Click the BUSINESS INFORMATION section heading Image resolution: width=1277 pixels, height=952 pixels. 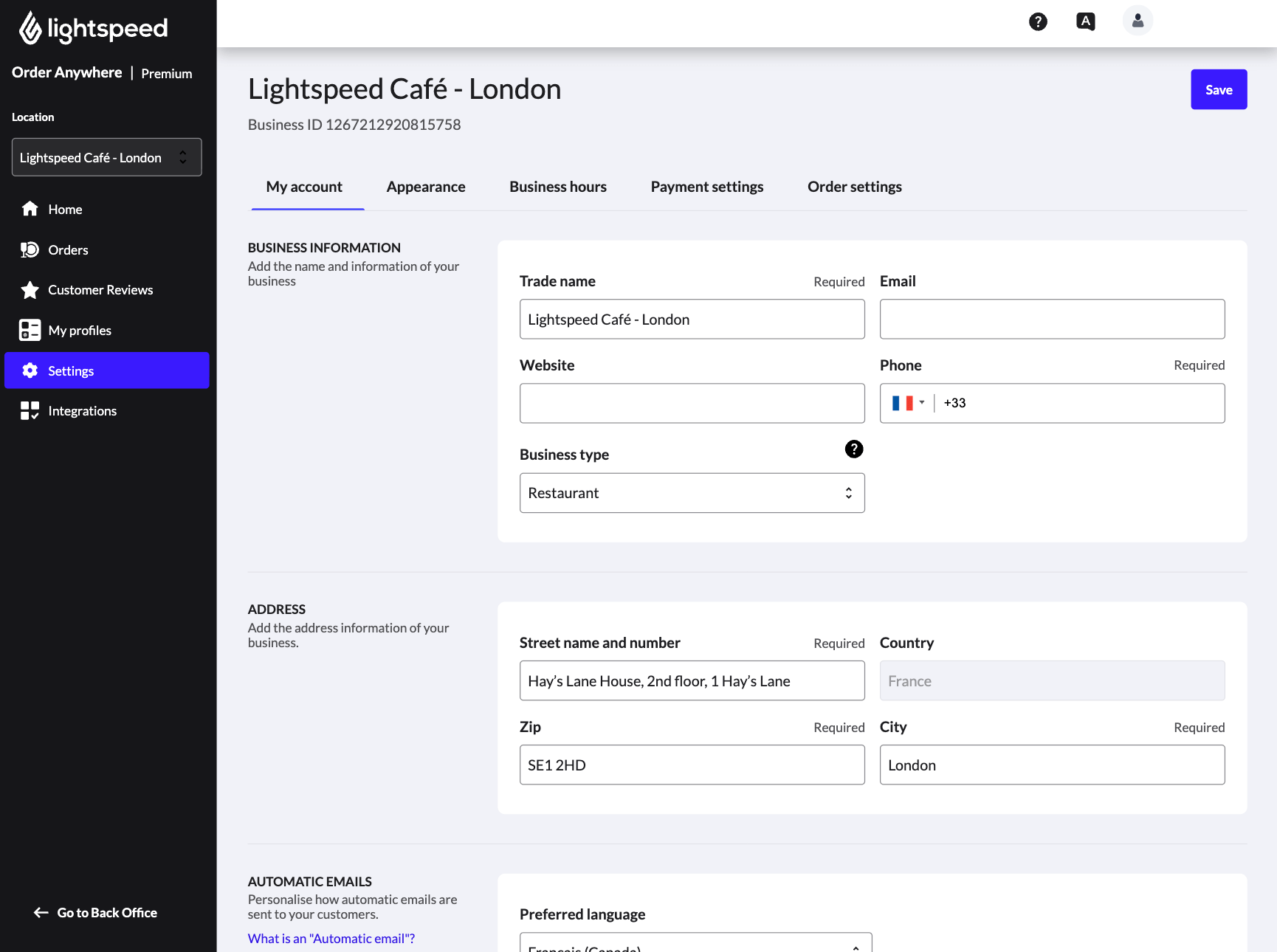tap(324, 248)
